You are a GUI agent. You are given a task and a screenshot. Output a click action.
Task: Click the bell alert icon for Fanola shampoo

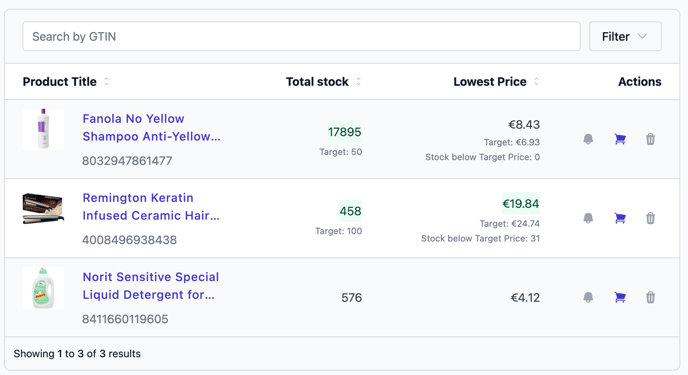[588, 139]
